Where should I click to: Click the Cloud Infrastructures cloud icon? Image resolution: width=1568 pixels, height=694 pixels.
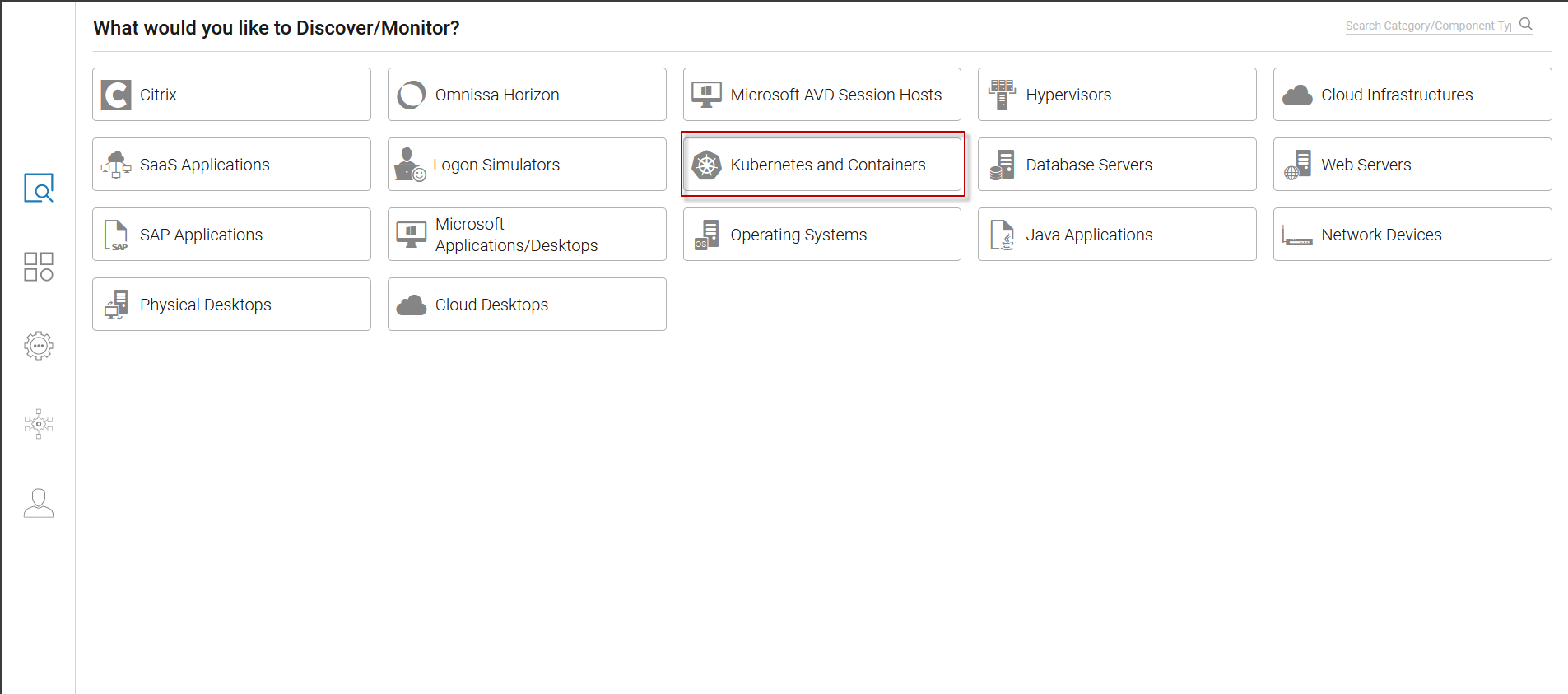(x=1297, y=95)
